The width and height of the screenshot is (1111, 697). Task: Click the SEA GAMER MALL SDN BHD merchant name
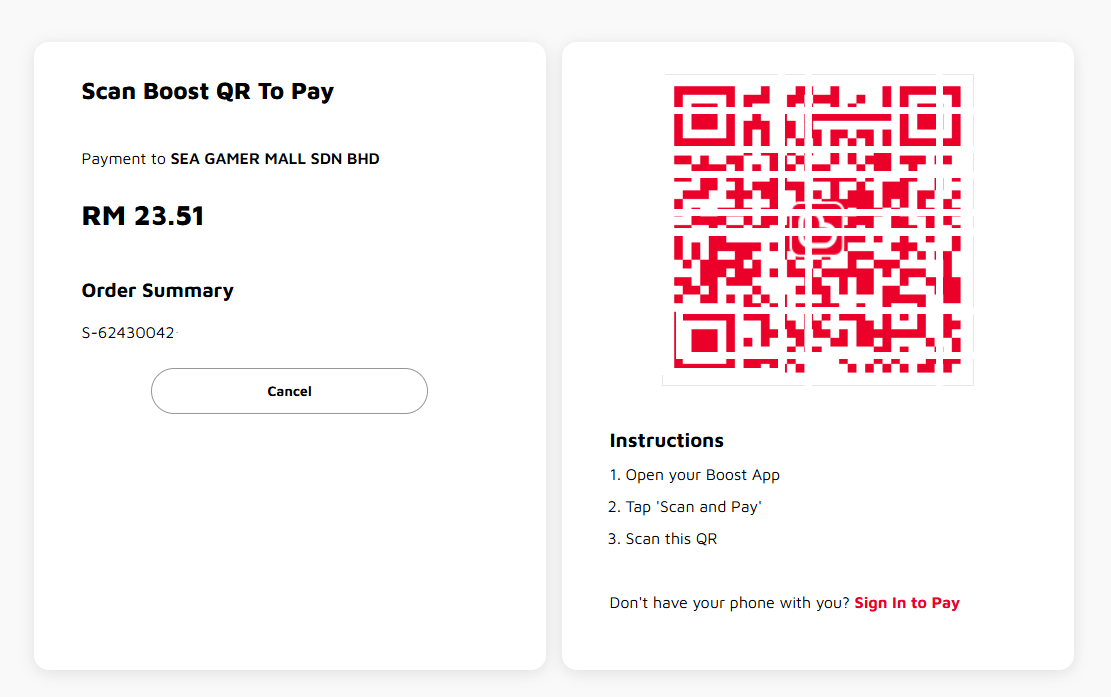(275, 159)
